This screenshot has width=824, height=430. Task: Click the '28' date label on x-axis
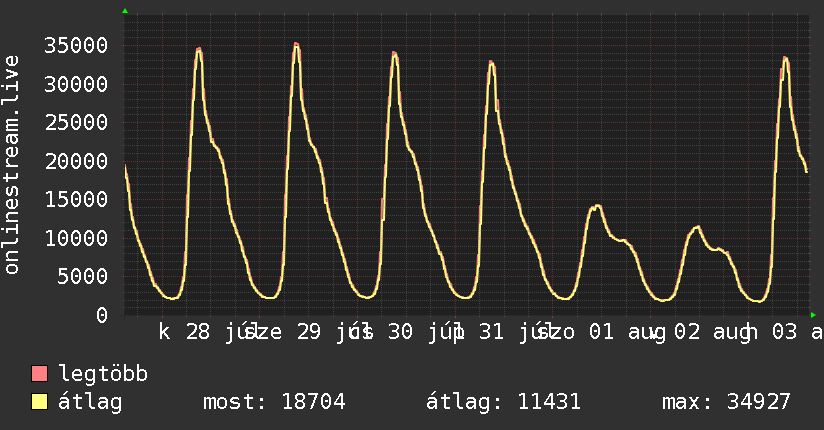tap(198, 332)
